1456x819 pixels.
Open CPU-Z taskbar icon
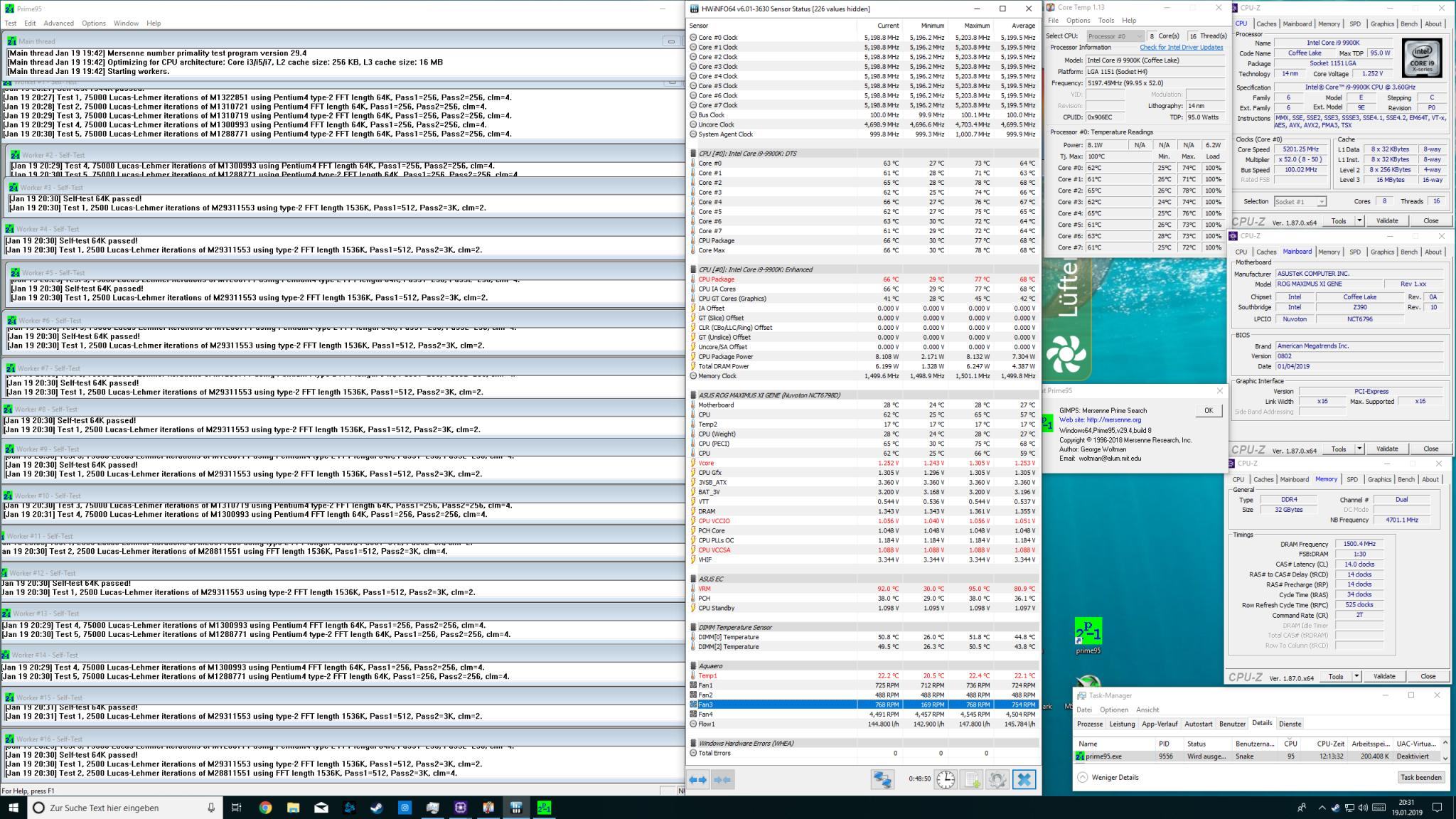(460, 808)
